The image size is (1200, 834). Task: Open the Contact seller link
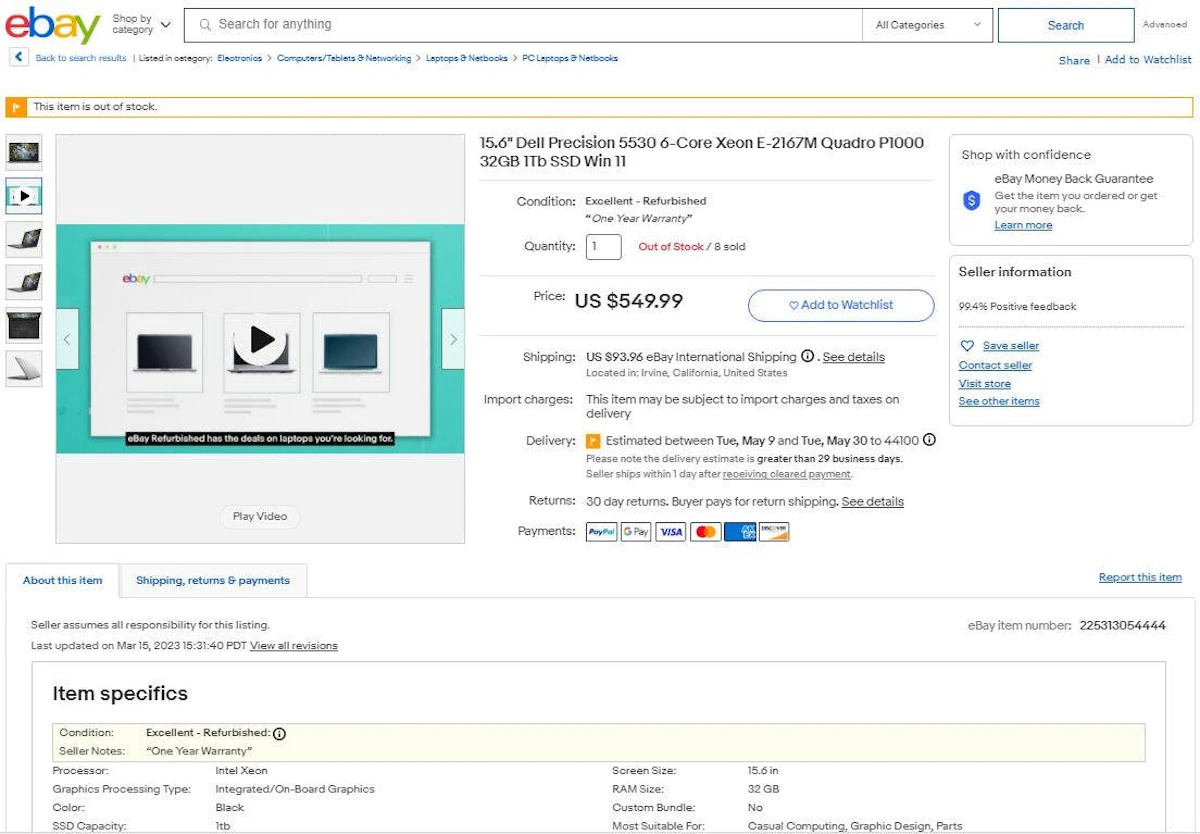point(995,365)
